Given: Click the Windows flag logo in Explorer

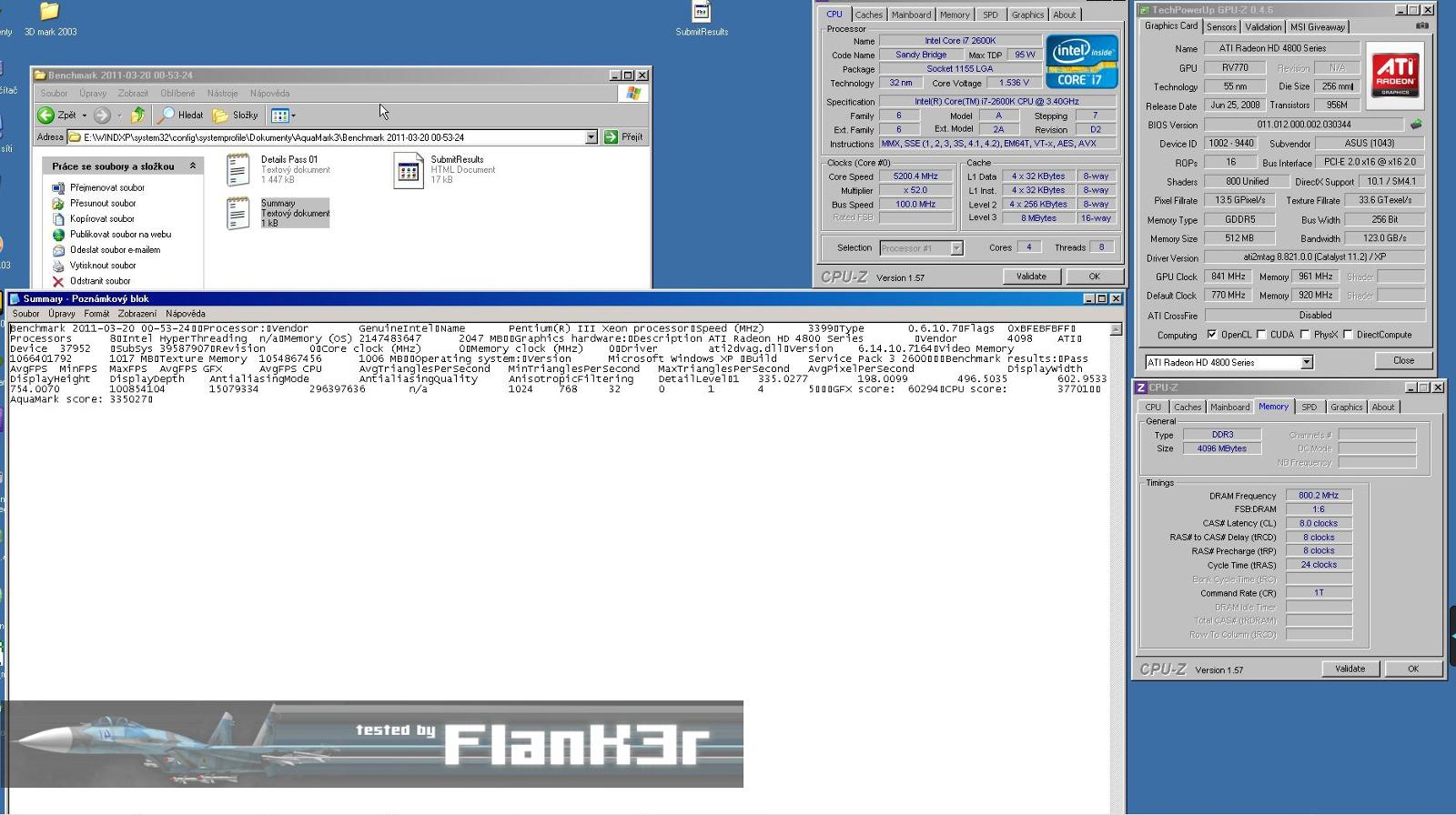Looking at the screenshot, I should pos(633,94).
